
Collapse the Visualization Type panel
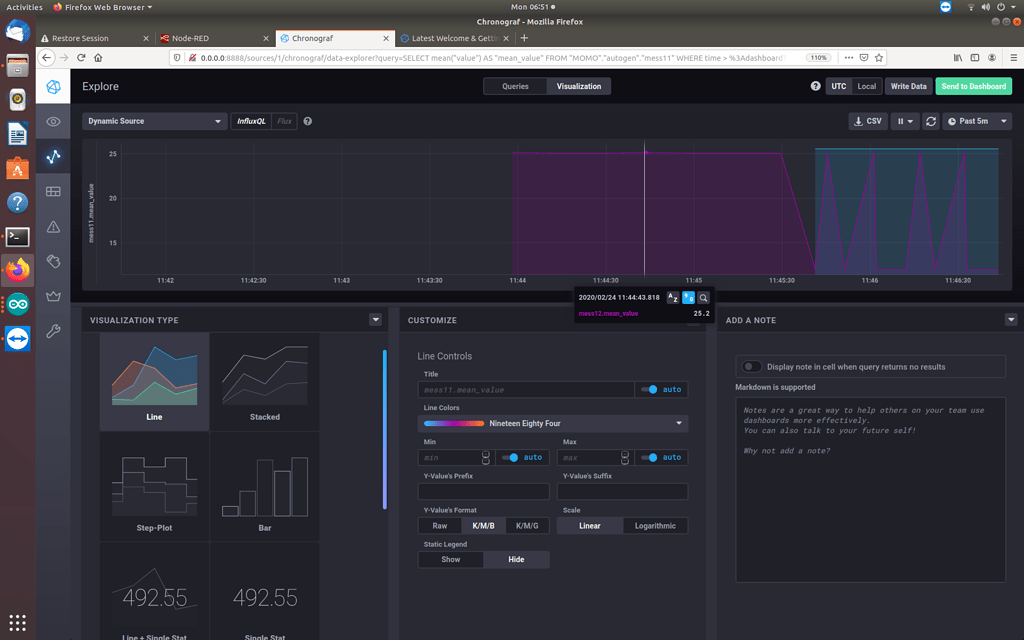(x=375, y=319)
